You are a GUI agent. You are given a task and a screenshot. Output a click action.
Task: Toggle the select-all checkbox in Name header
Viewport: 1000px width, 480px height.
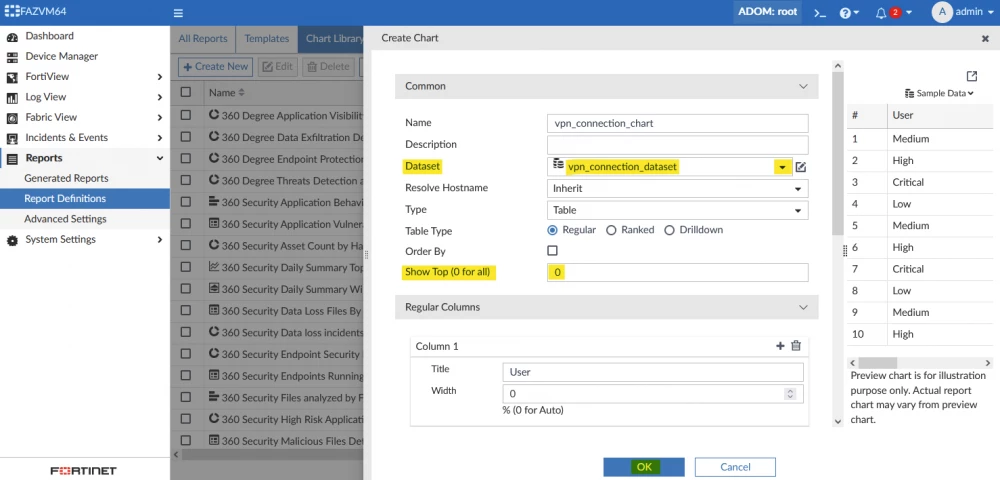[x=186, y=92]
